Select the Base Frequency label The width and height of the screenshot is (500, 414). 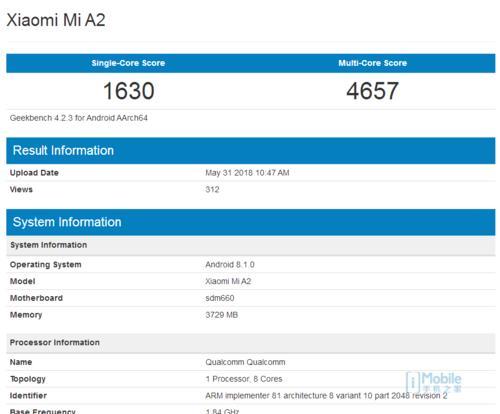click(43, 411)
